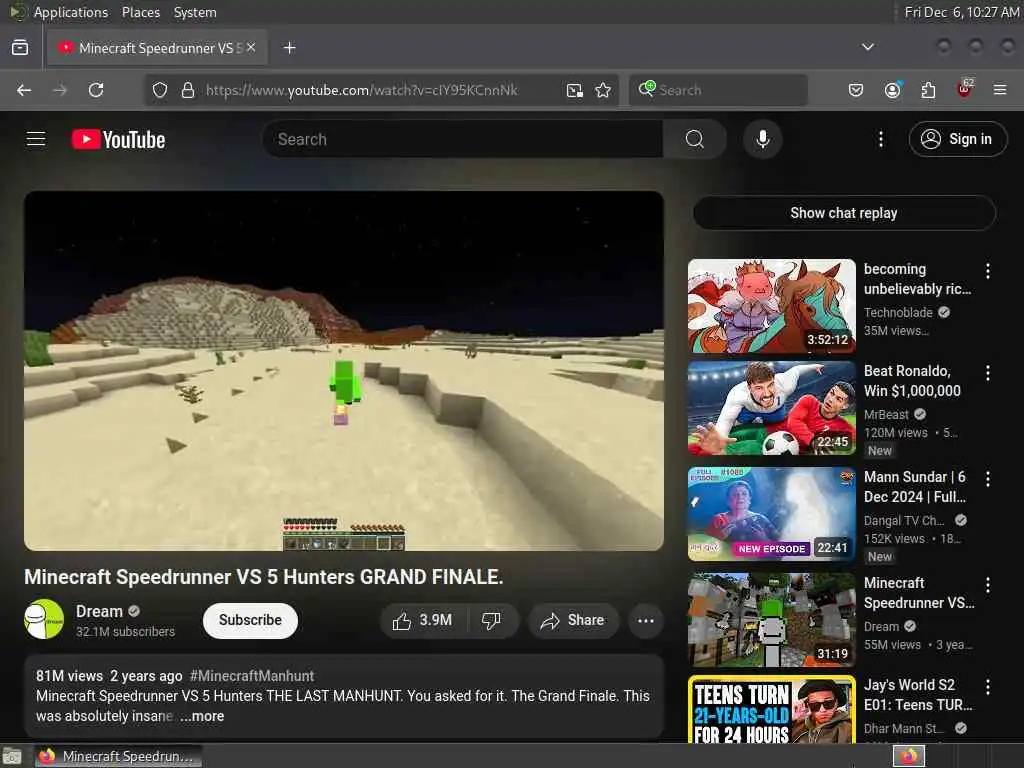
Task: Open a new browser tab
Action: coord(289,48)
